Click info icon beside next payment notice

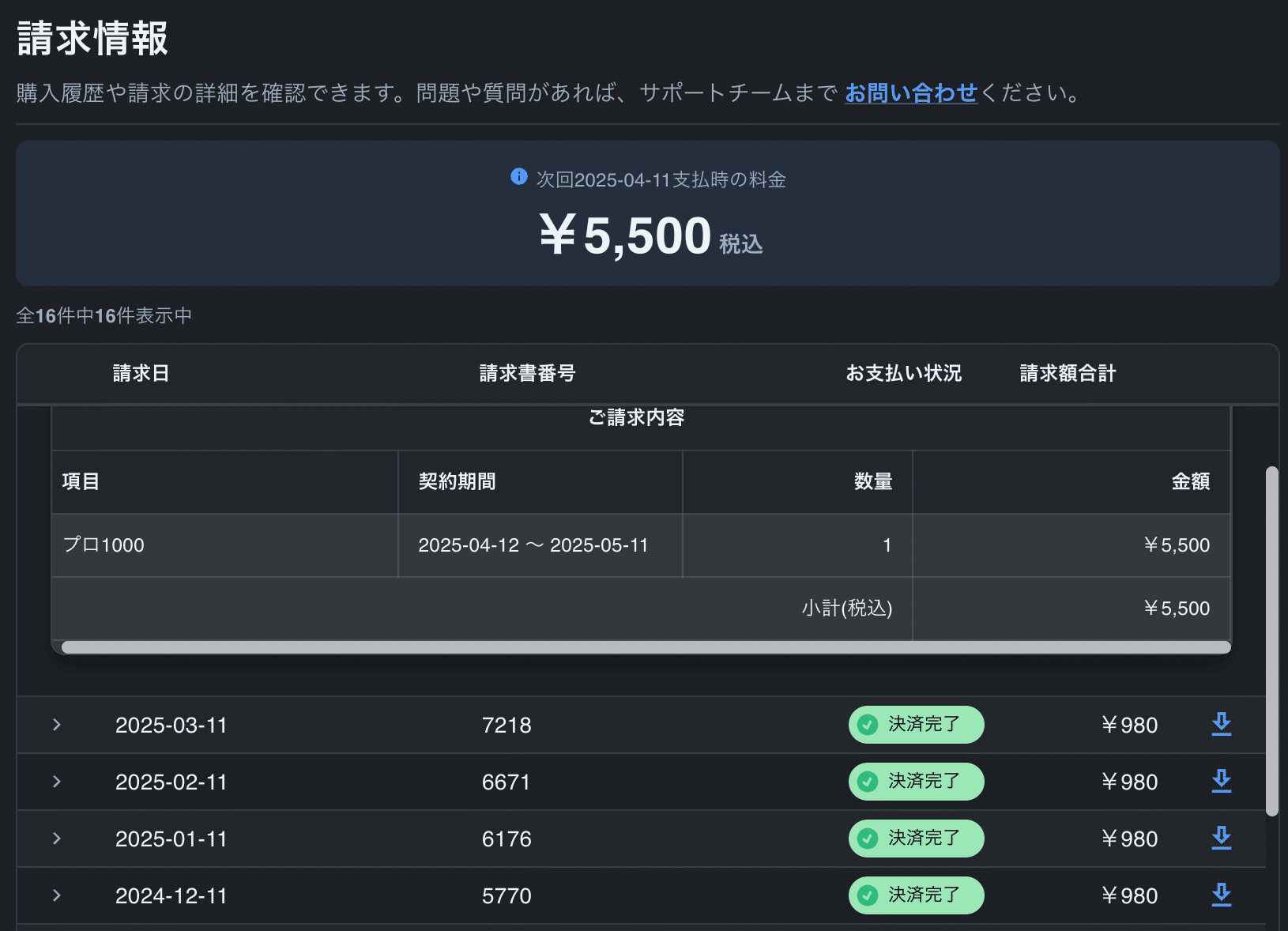coord(518,176)
